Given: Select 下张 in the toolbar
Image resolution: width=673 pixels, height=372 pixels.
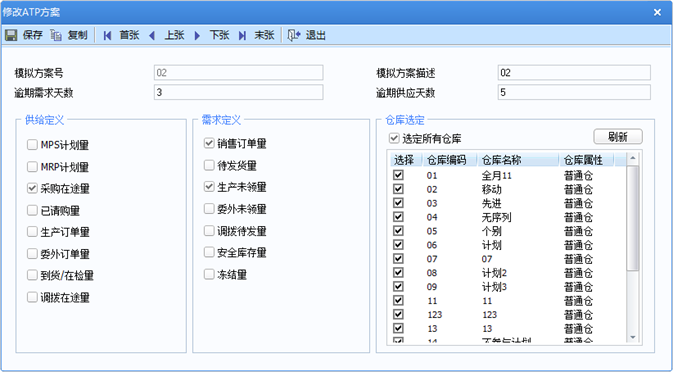Looking at the screenshot, I should click(219, 35).
